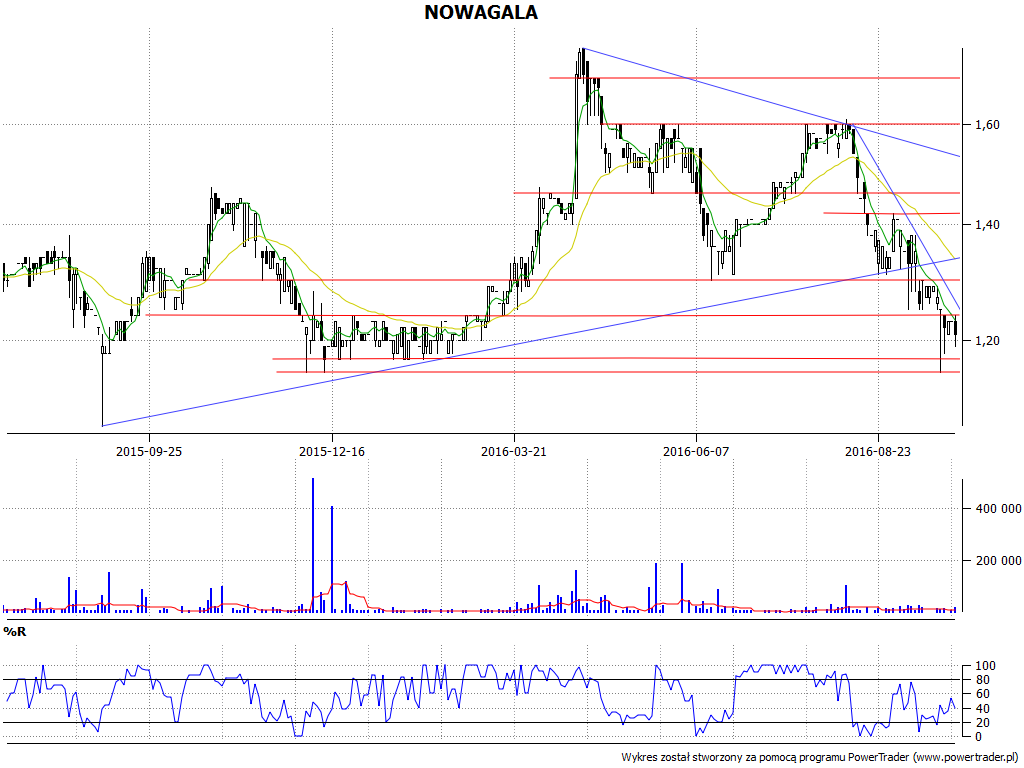Click the 2016-08-23 date label
The image size is (1024, 768).
tap(878, 451)
